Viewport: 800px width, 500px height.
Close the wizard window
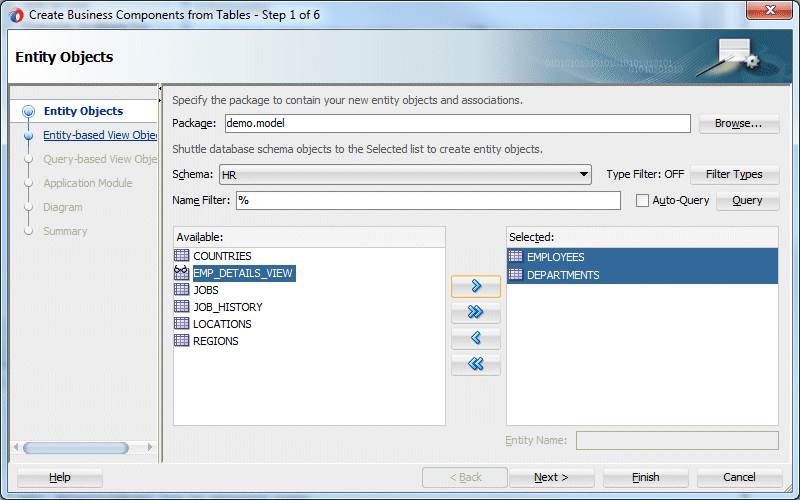point(769,10)
